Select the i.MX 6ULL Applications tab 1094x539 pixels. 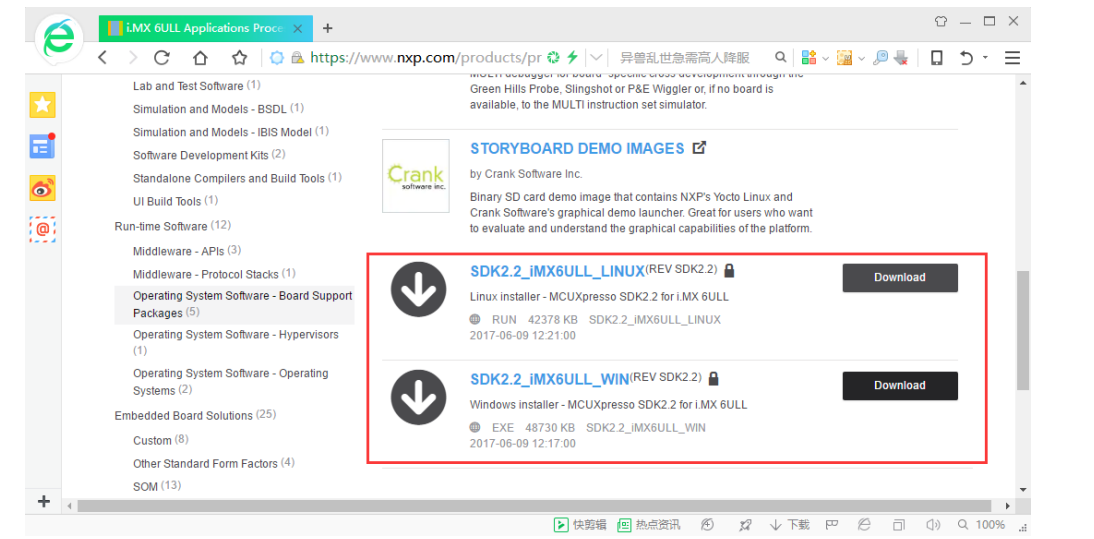206,28
